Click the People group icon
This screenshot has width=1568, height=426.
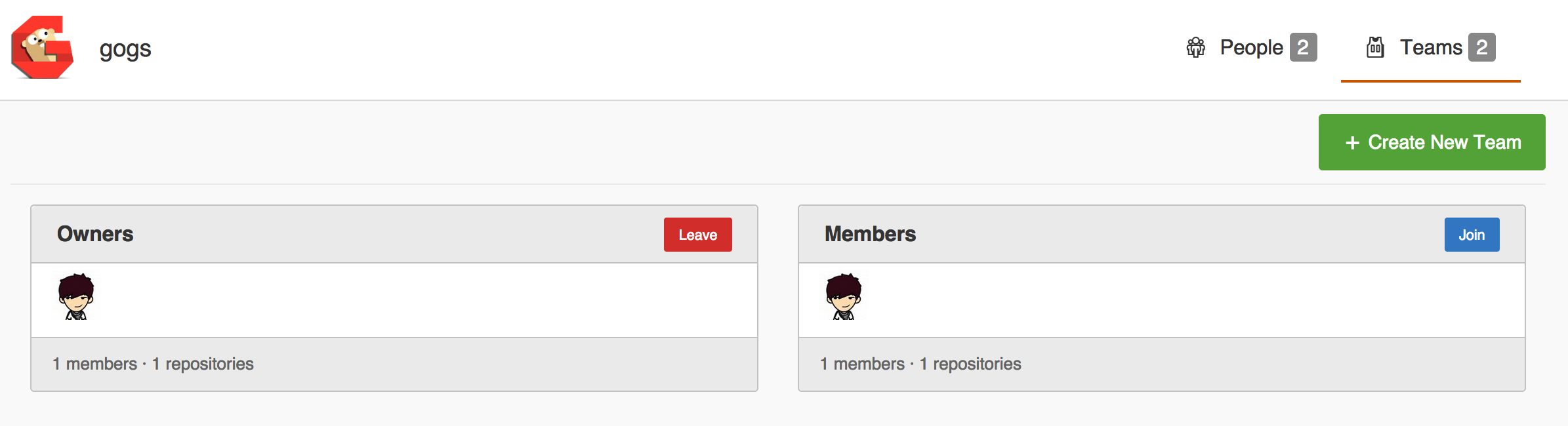tap(1196, 47)
